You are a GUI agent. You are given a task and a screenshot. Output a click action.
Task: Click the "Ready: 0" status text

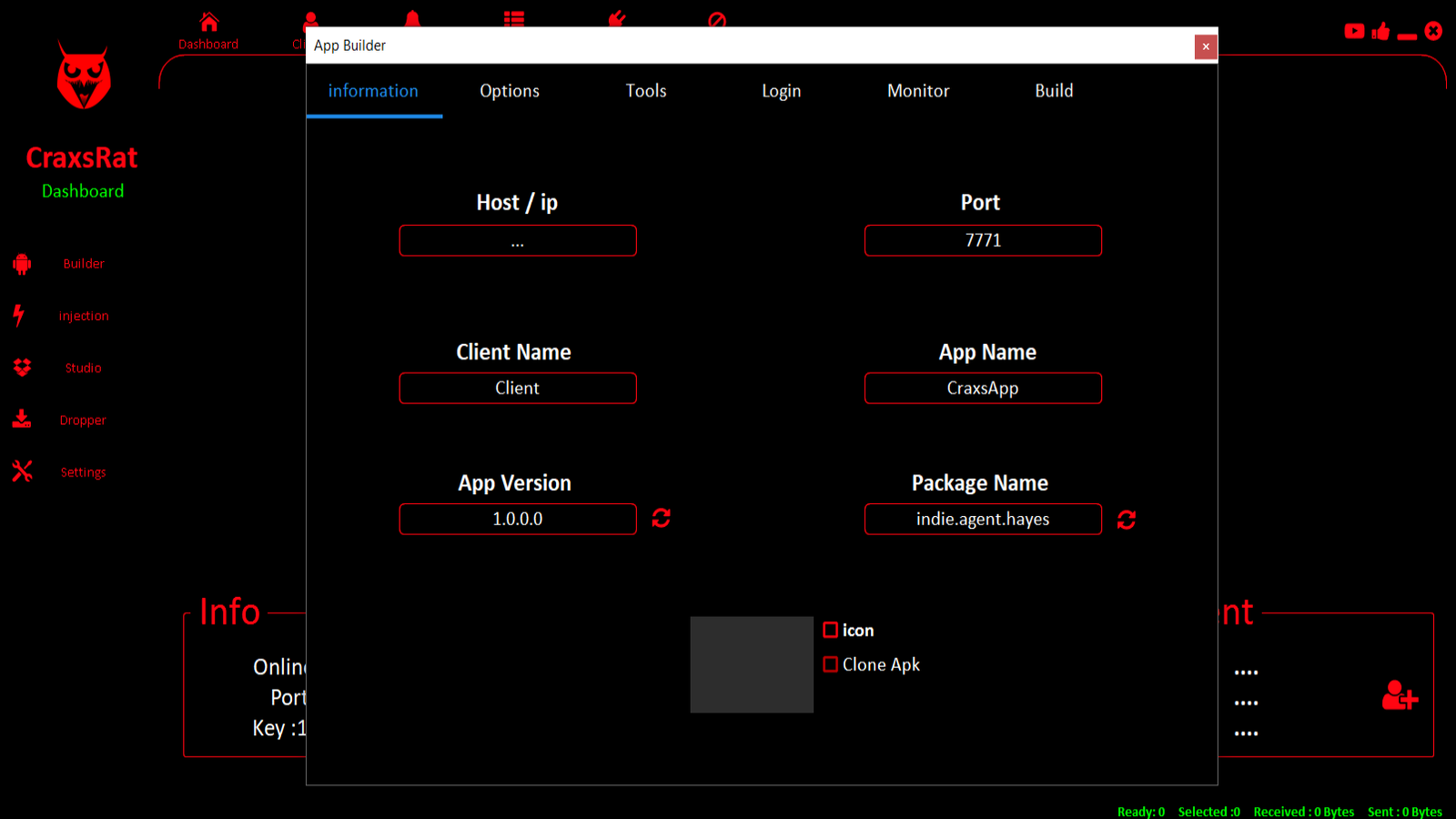(1141, 812)
